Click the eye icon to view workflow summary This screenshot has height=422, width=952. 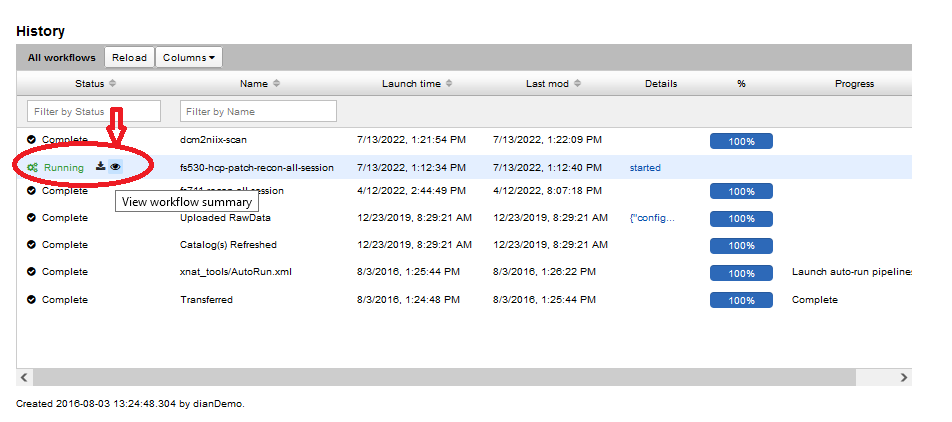116,167
